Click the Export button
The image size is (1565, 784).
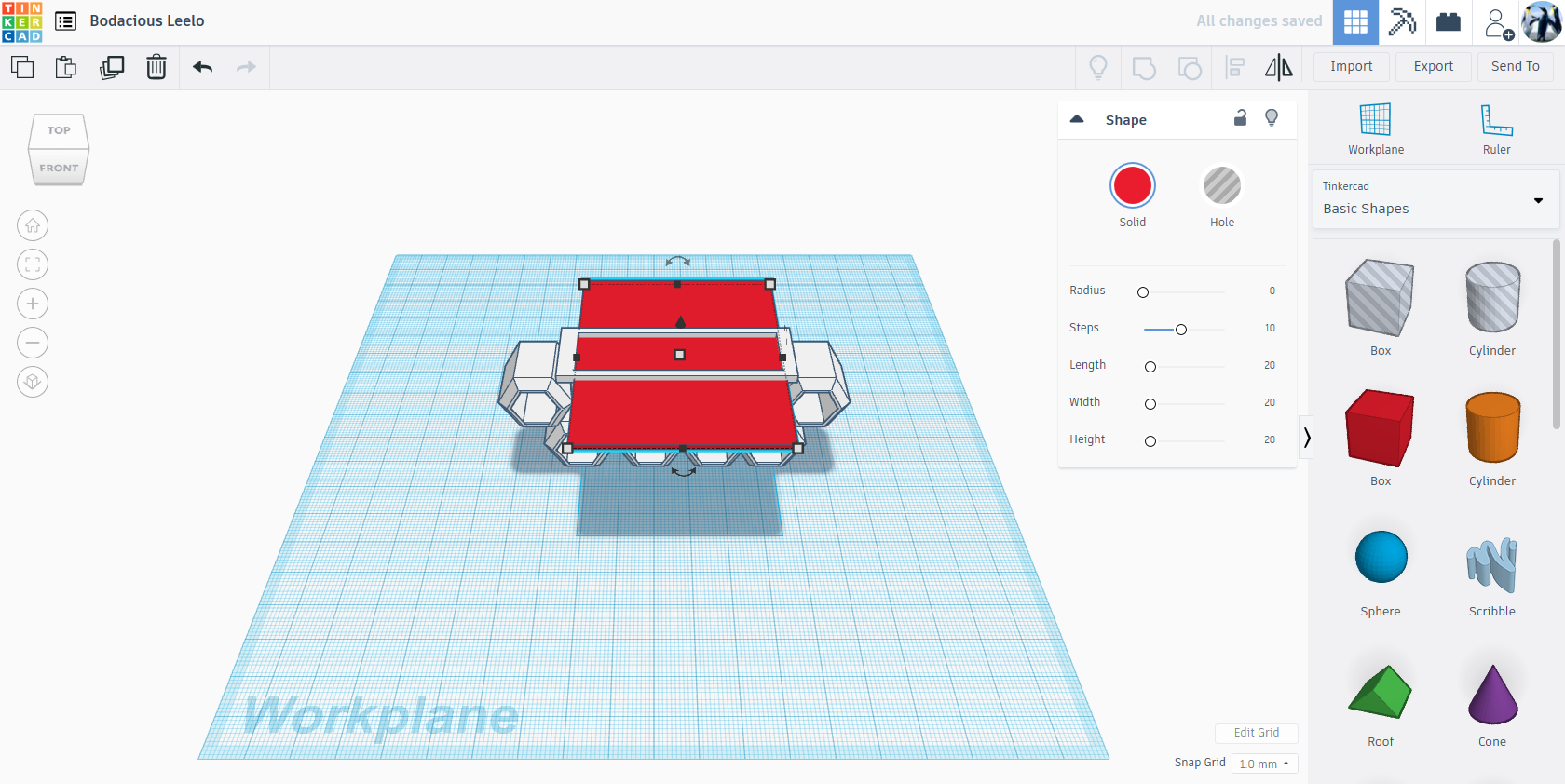tap(1434, 67)
